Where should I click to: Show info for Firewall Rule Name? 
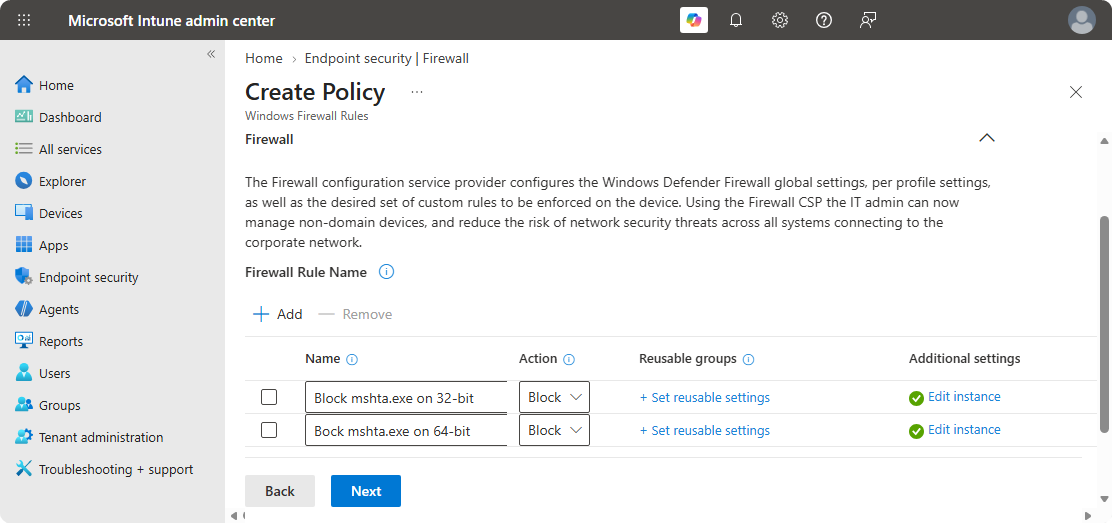pos(387,272)
